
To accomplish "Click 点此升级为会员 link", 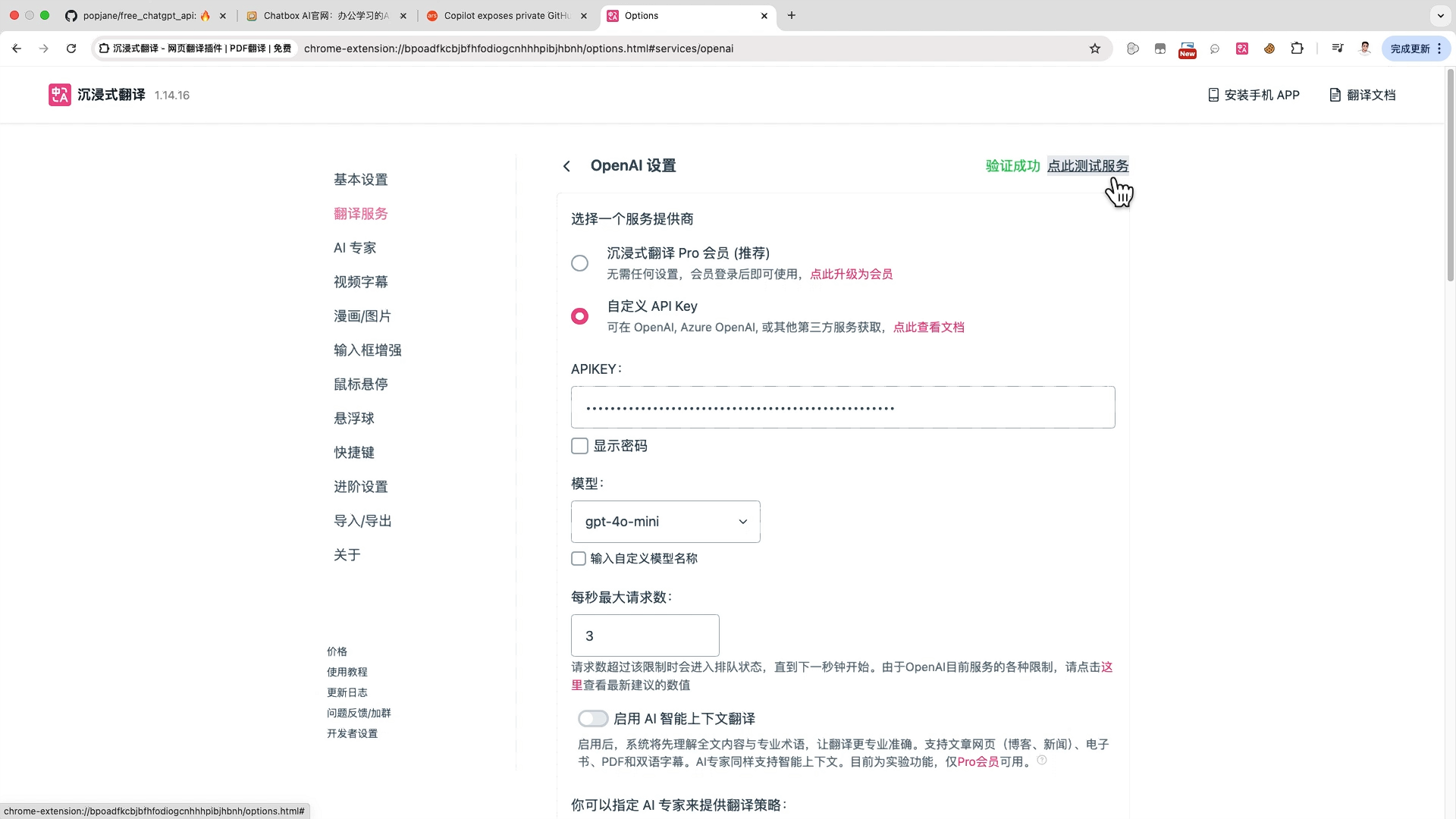I will [851, 275].
